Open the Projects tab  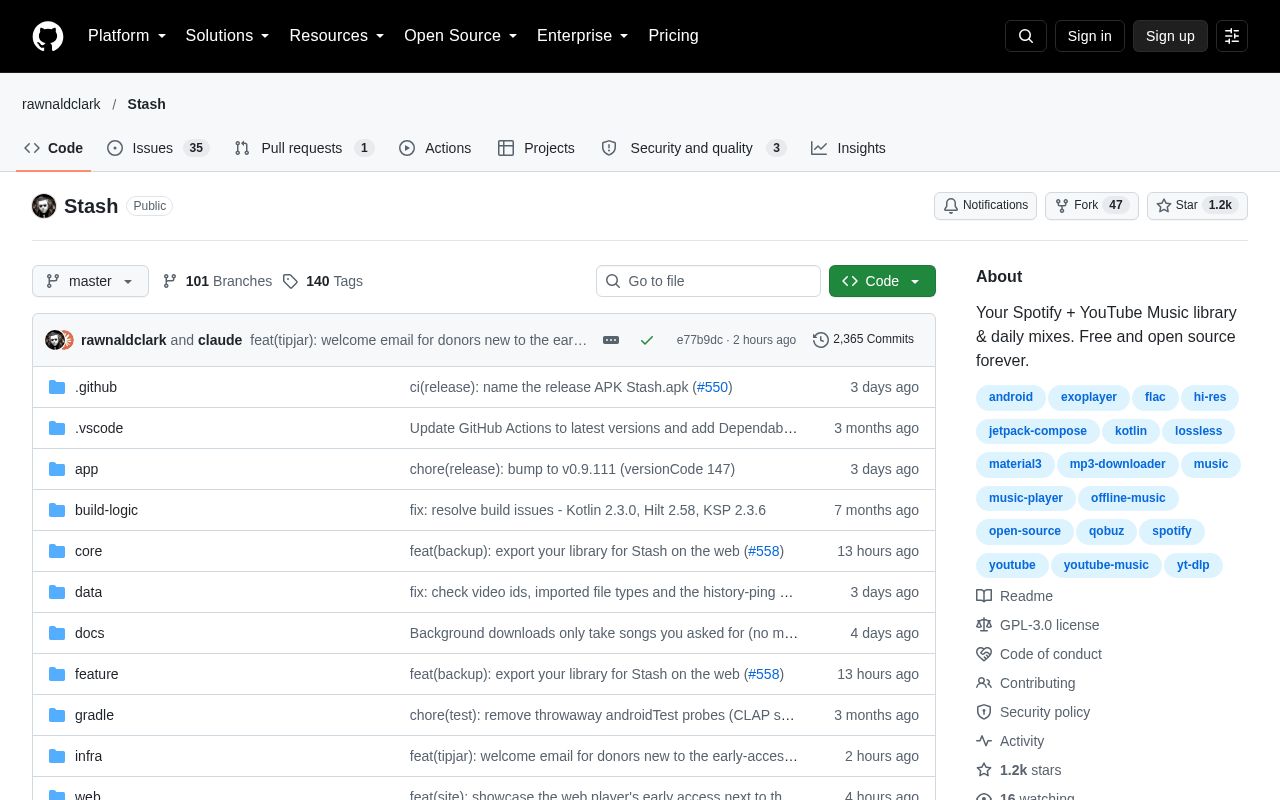point(536,148)
